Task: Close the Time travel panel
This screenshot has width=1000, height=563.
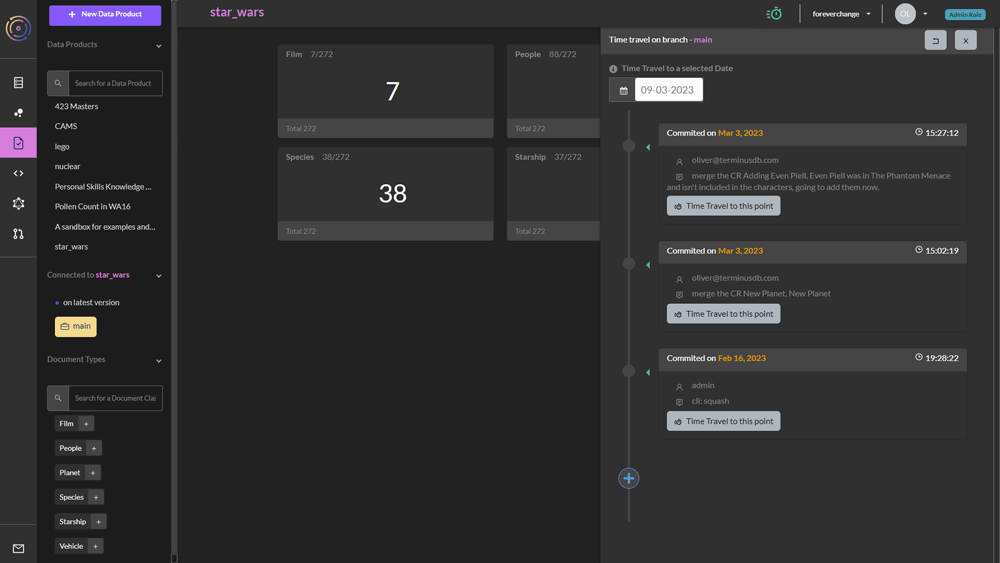Action: [x=966, y=40]
